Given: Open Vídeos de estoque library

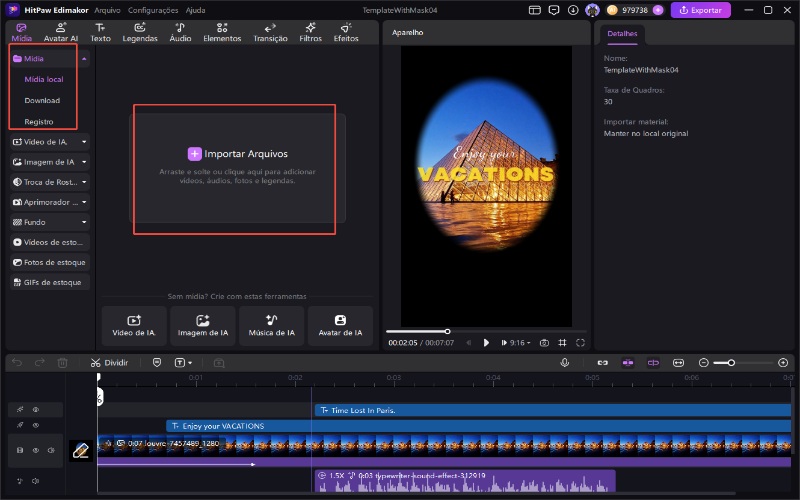Looking at the screenshot, I should click(49, 242).
